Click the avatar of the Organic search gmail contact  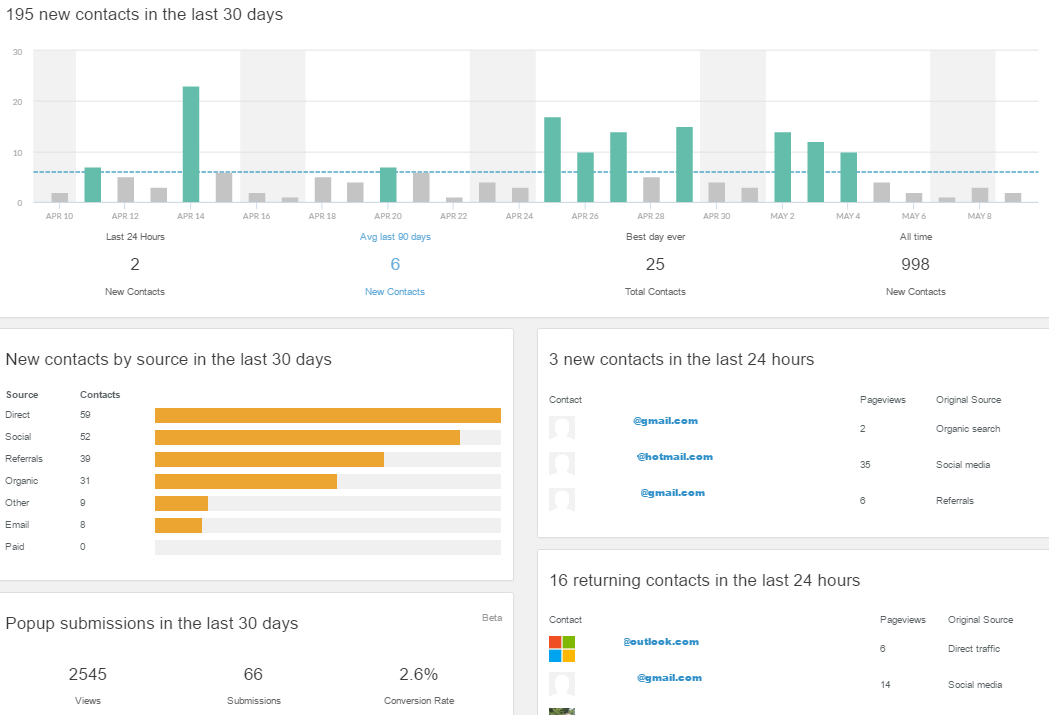tap(562, 428)
